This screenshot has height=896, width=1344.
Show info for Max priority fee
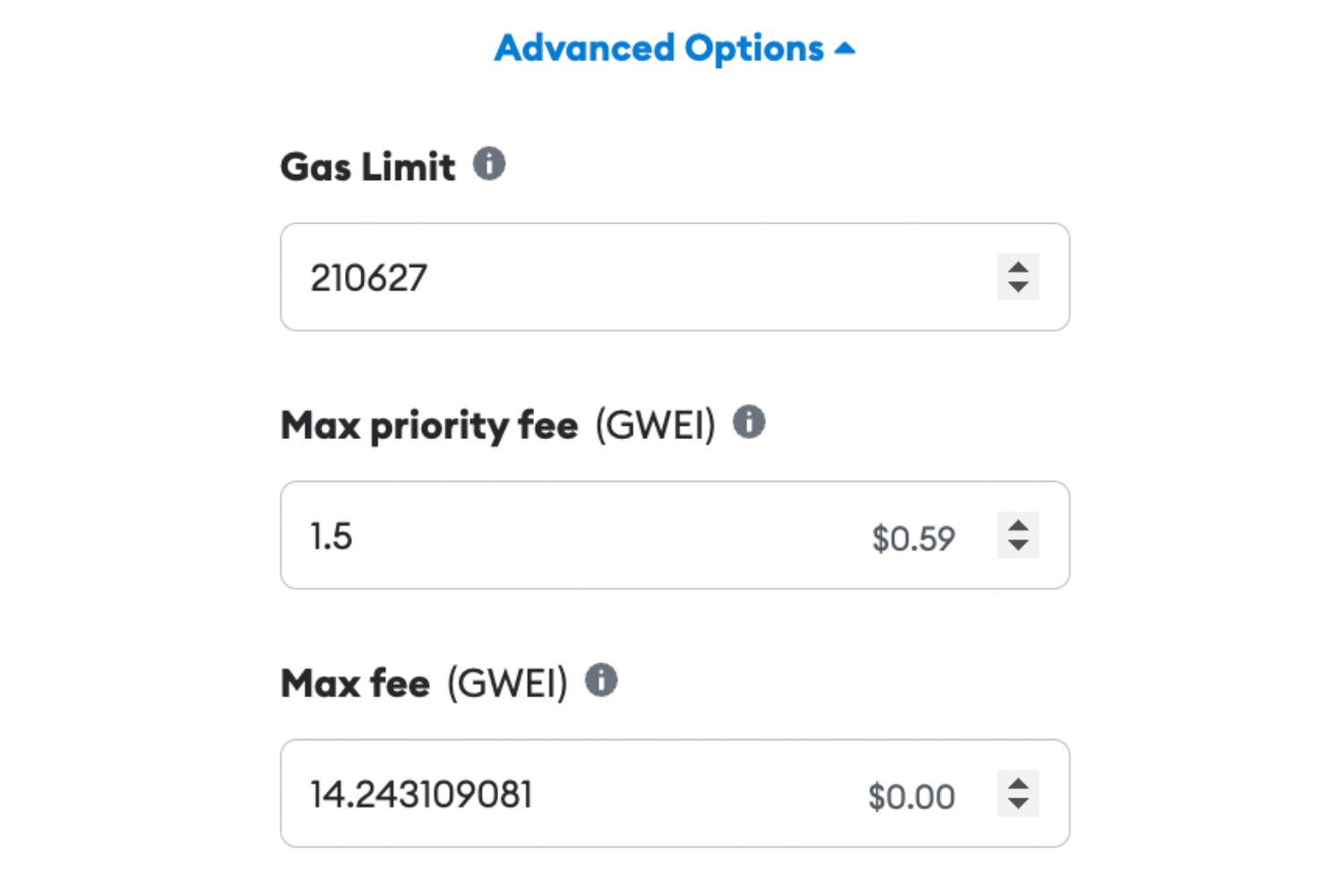click(x=749, y=422)
